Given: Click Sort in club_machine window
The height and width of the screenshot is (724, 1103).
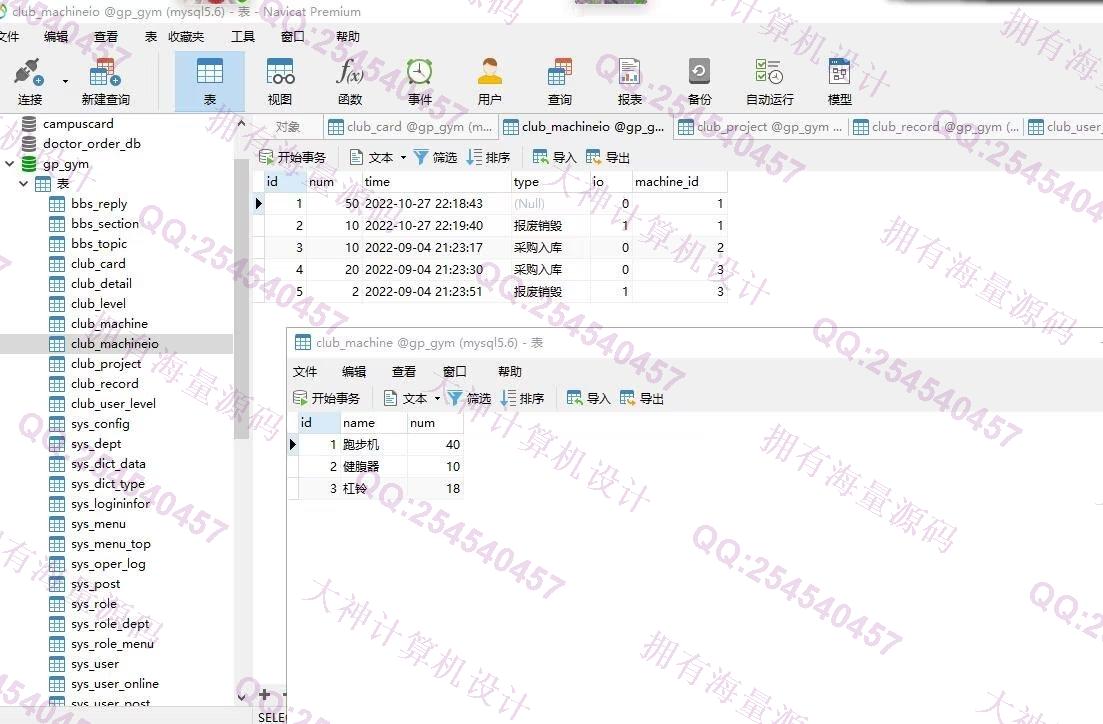Looking at the screenshot, I should pos(523,399).
